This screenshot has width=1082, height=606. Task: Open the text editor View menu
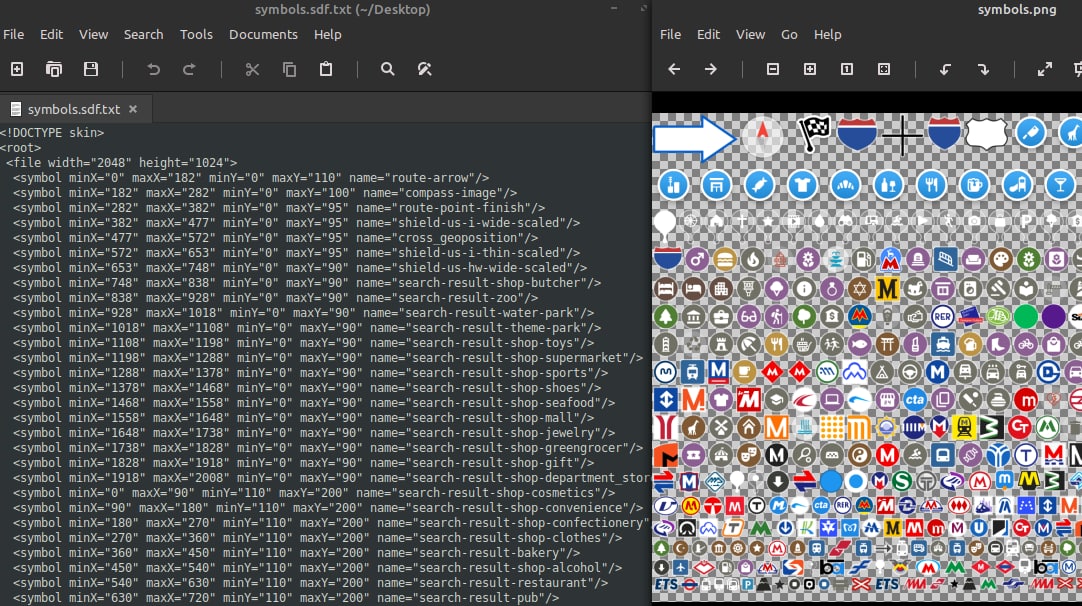pos(93,35)
